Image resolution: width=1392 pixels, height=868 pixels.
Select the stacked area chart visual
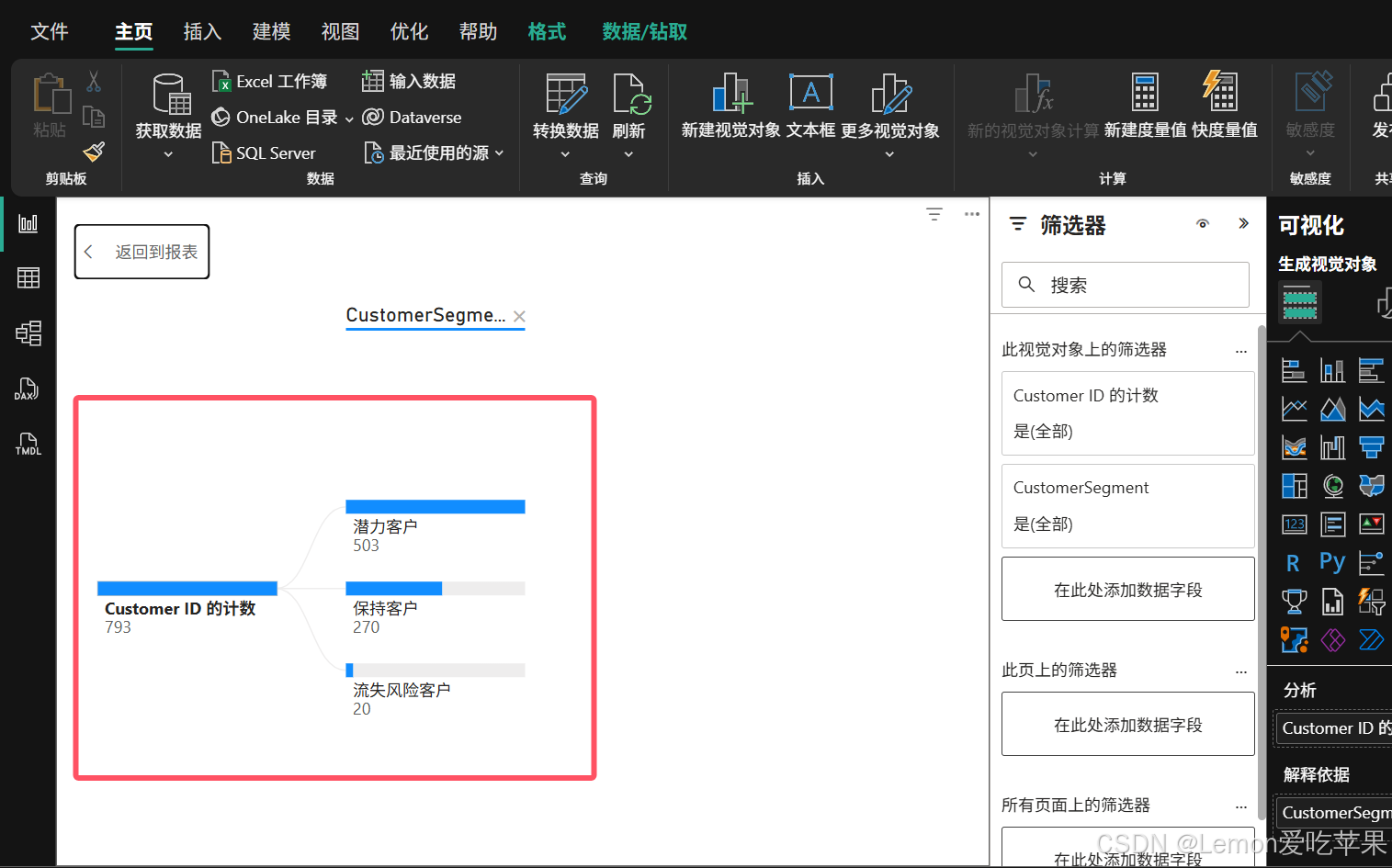coord(1371,409)
